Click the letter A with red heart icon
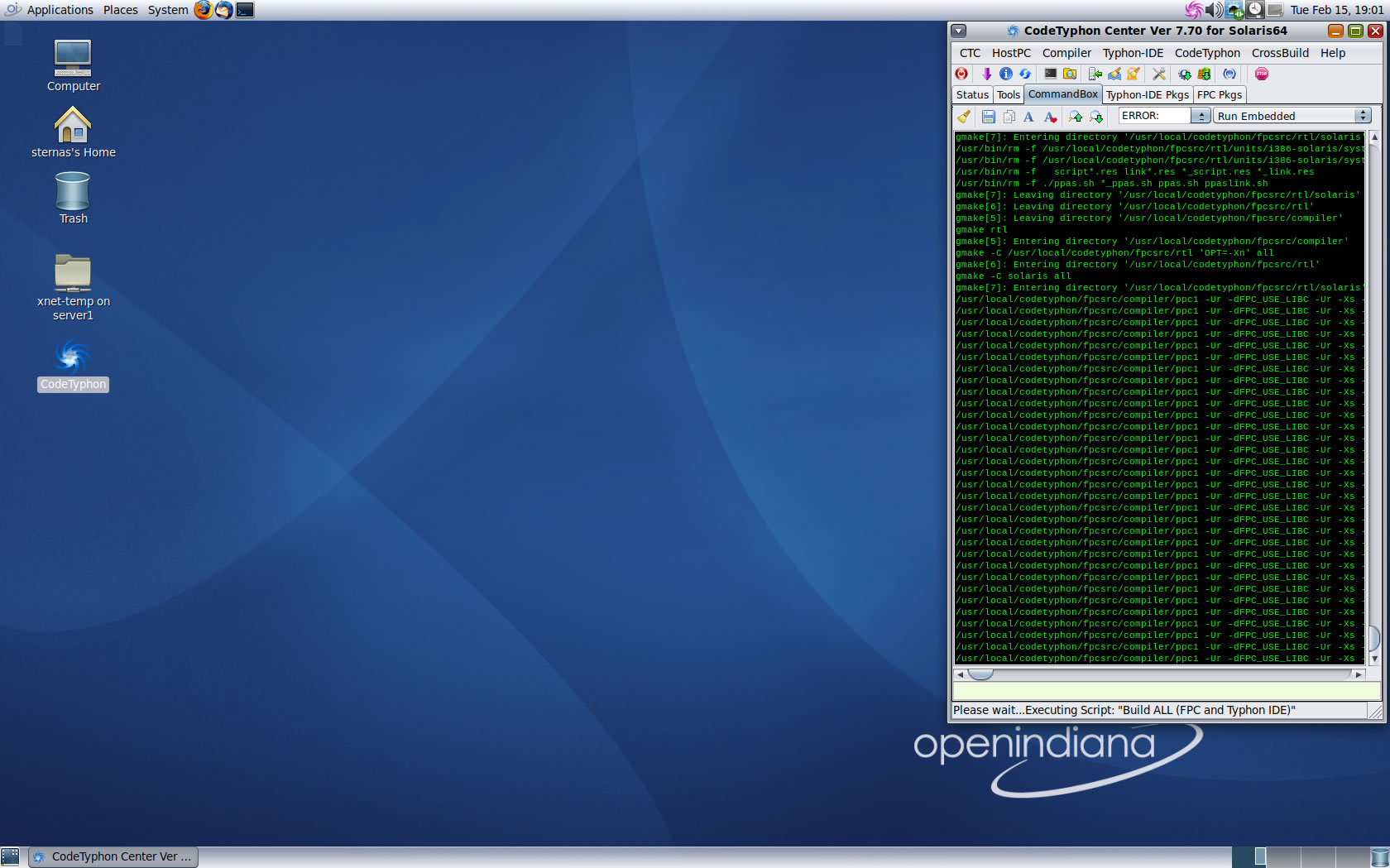The width and height of the screenshot is (1390, 868). tap(1050, 117)
